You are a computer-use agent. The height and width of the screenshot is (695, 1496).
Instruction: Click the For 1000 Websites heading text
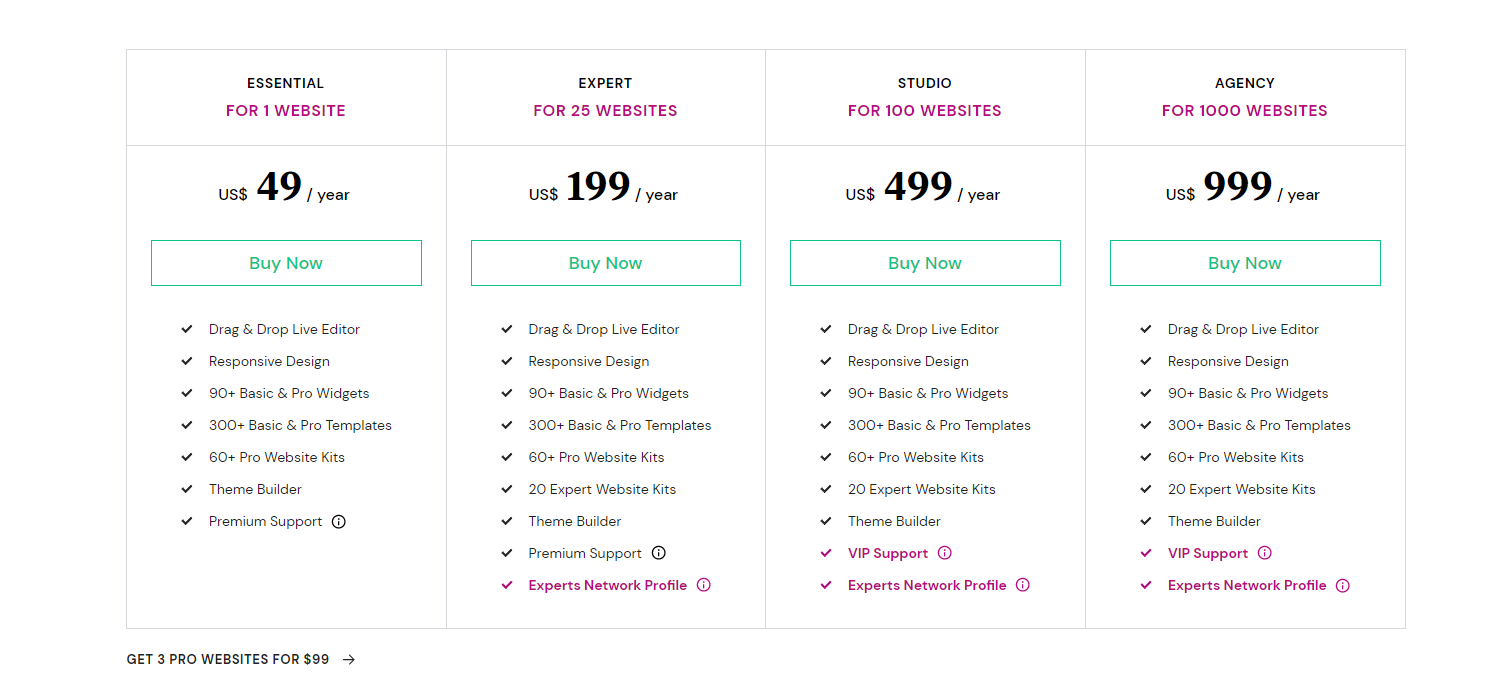coord(1245,111)
